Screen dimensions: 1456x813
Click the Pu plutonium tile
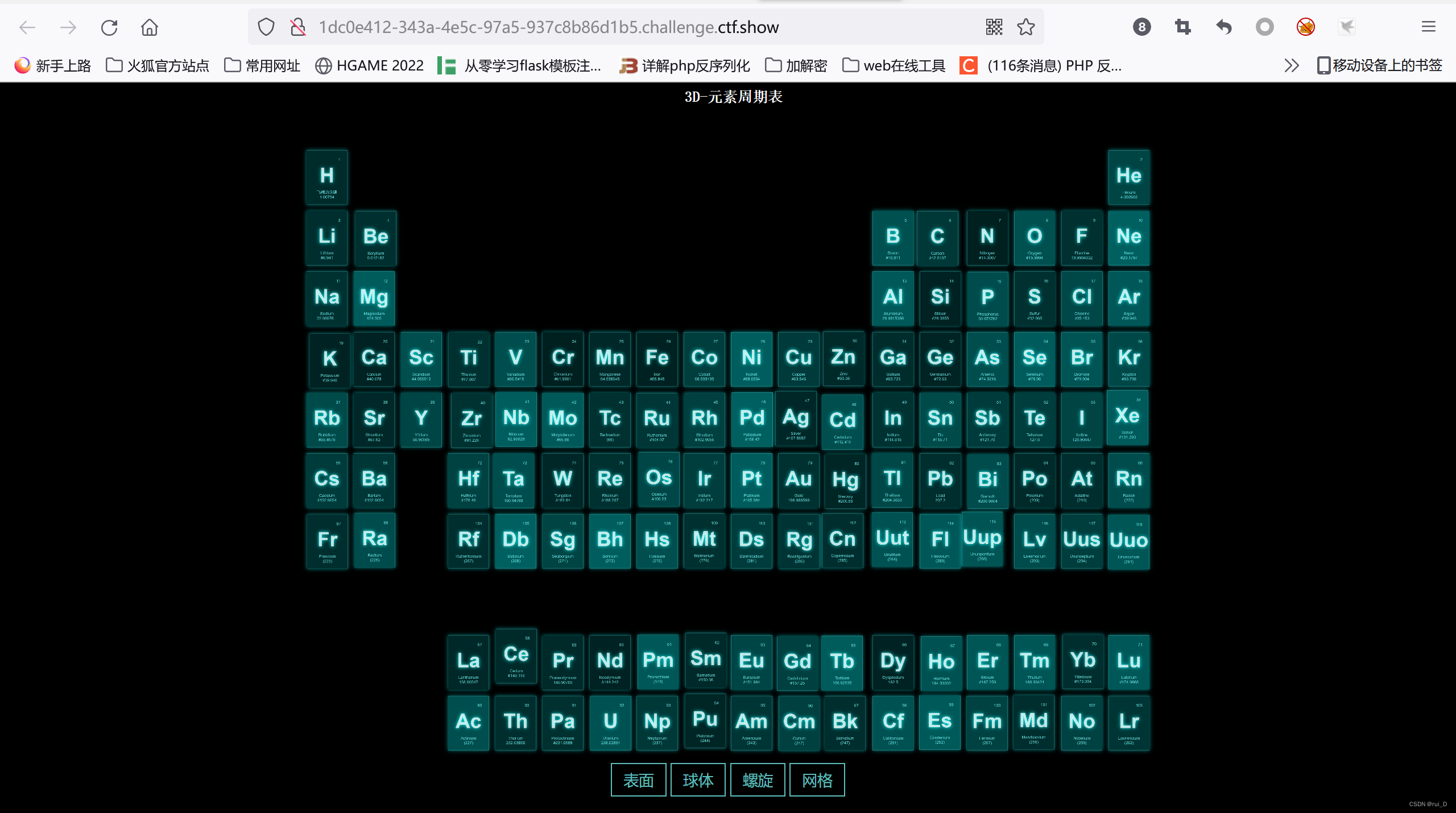coord(705,721)
